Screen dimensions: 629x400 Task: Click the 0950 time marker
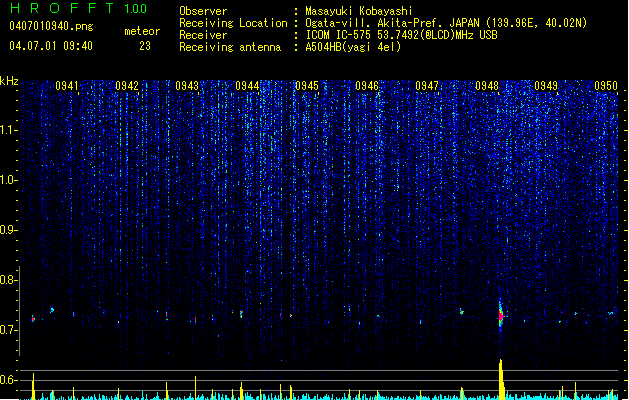coord(606,85)
